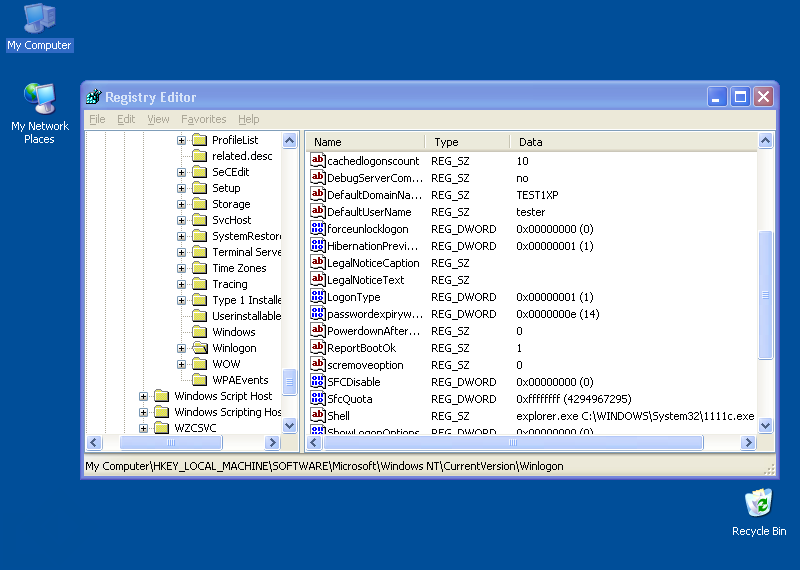Sort values by the Type column header

[x=467, y=142]
